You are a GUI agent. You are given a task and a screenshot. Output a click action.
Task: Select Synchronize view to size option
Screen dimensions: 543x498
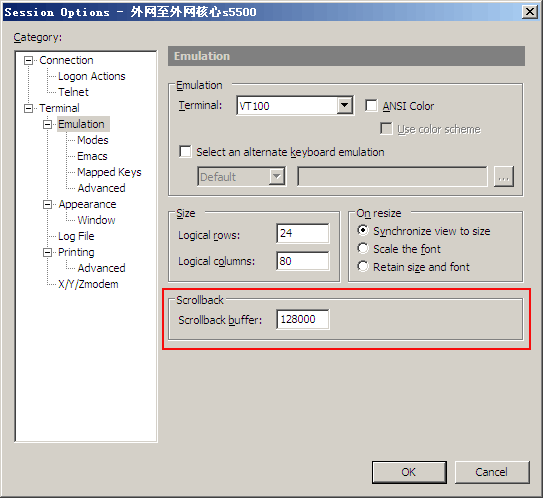point(363,230)
